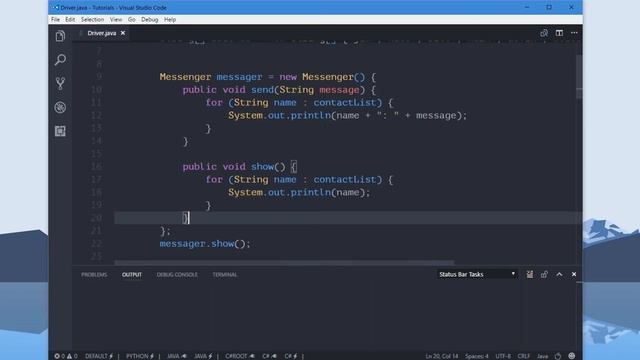Run the DEFAULT task in the status bar
640x360 pixels.
(x=99, y=356)
